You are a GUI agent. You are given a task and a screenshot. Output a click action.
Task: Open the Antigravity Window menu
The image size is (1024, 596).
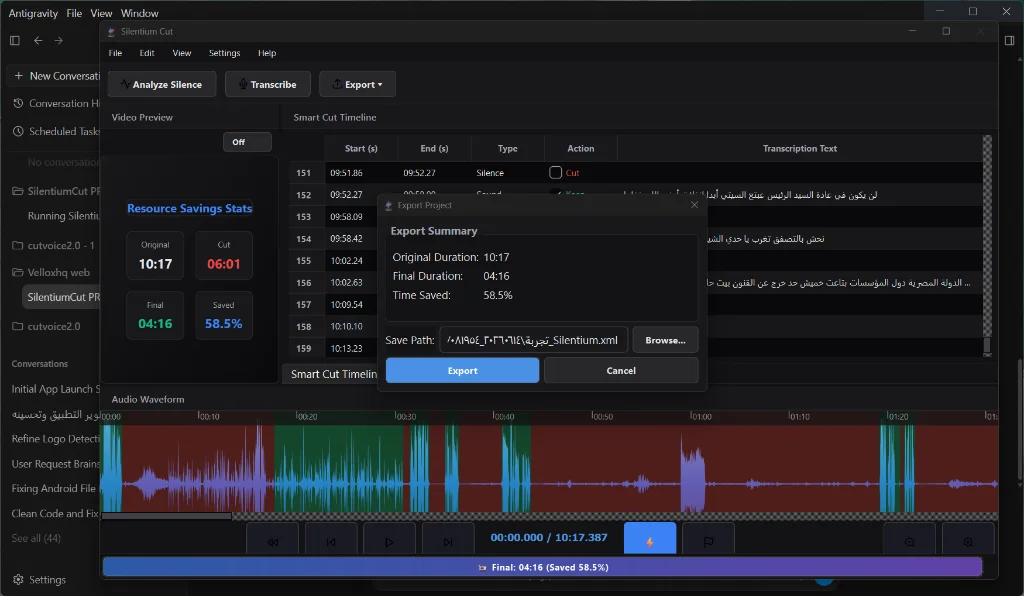[140, 13]
